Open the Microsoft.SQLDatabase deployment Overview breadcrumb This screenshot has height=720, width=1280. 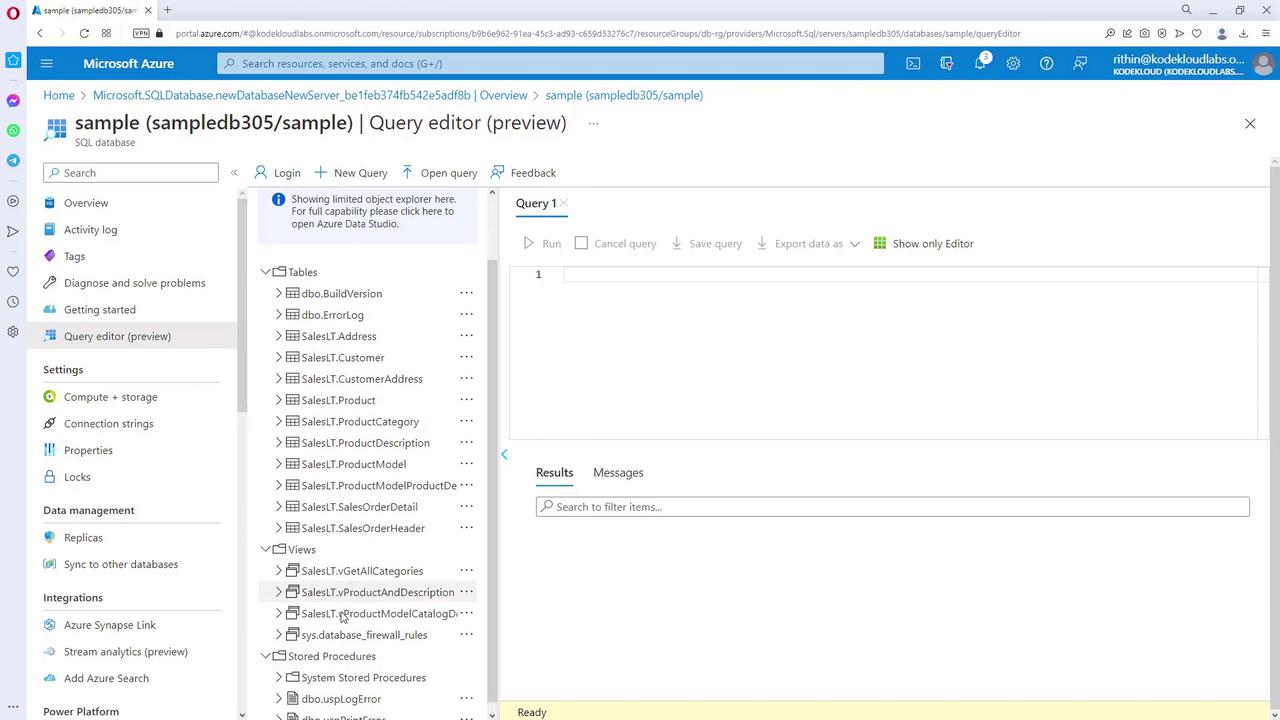coord(310,95)
